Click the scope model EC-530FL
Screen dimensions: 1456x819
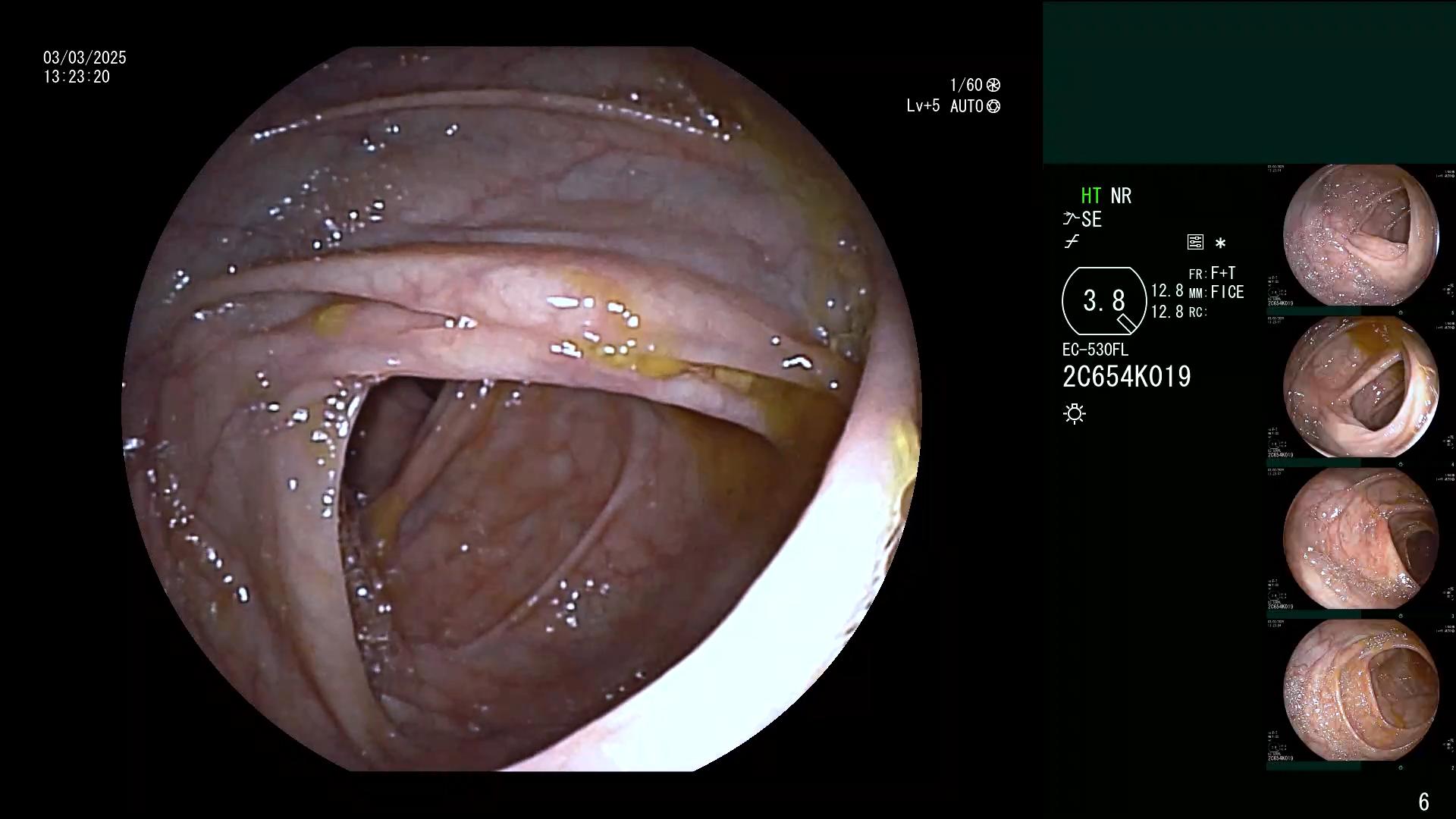click(1095, 350)
